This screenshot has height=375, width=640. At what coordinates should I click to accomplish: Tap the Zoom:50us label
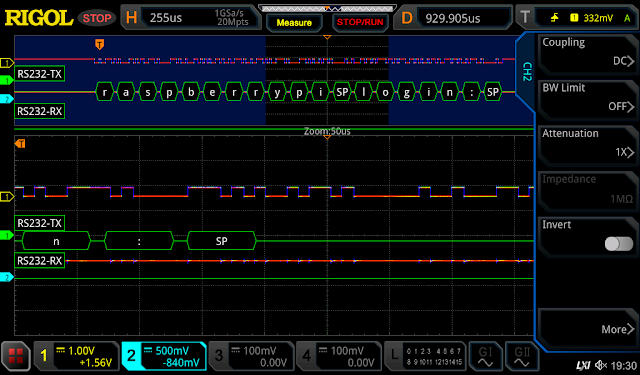327,131
